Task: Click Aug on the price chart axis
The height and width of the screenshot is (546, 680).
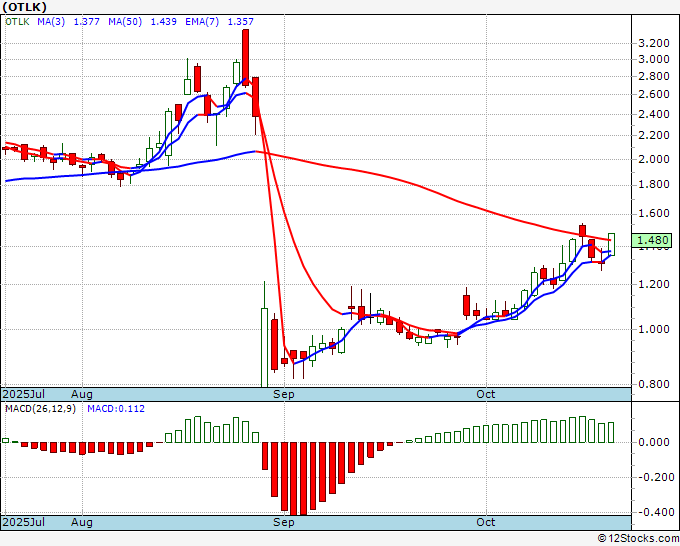Action: click(x=82, y=394)
